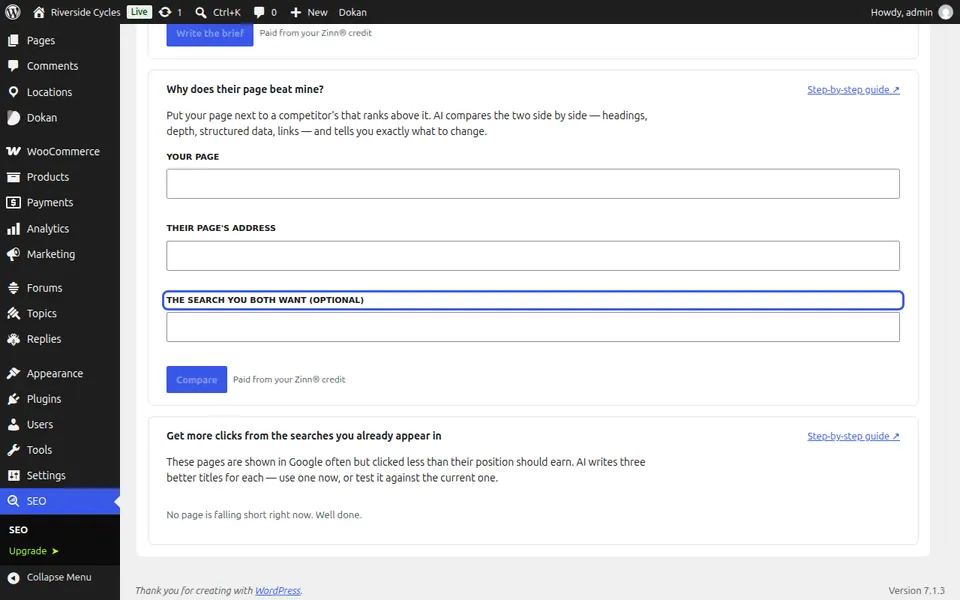The image size is (960, 600).
Task: Click the Pages sidebar icon
Action: coord(13,40)
